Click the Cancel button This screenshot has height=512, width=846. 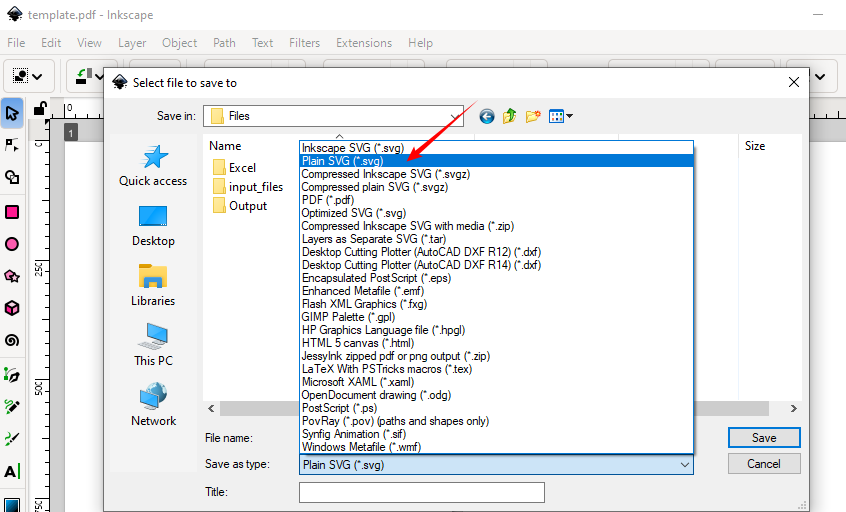[763, 464]
